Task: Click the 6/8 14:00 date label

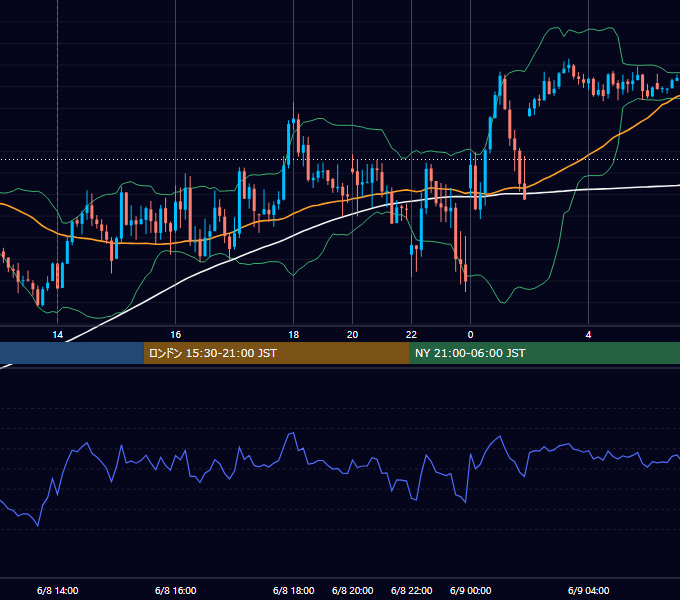Action: tap(58, 590)
